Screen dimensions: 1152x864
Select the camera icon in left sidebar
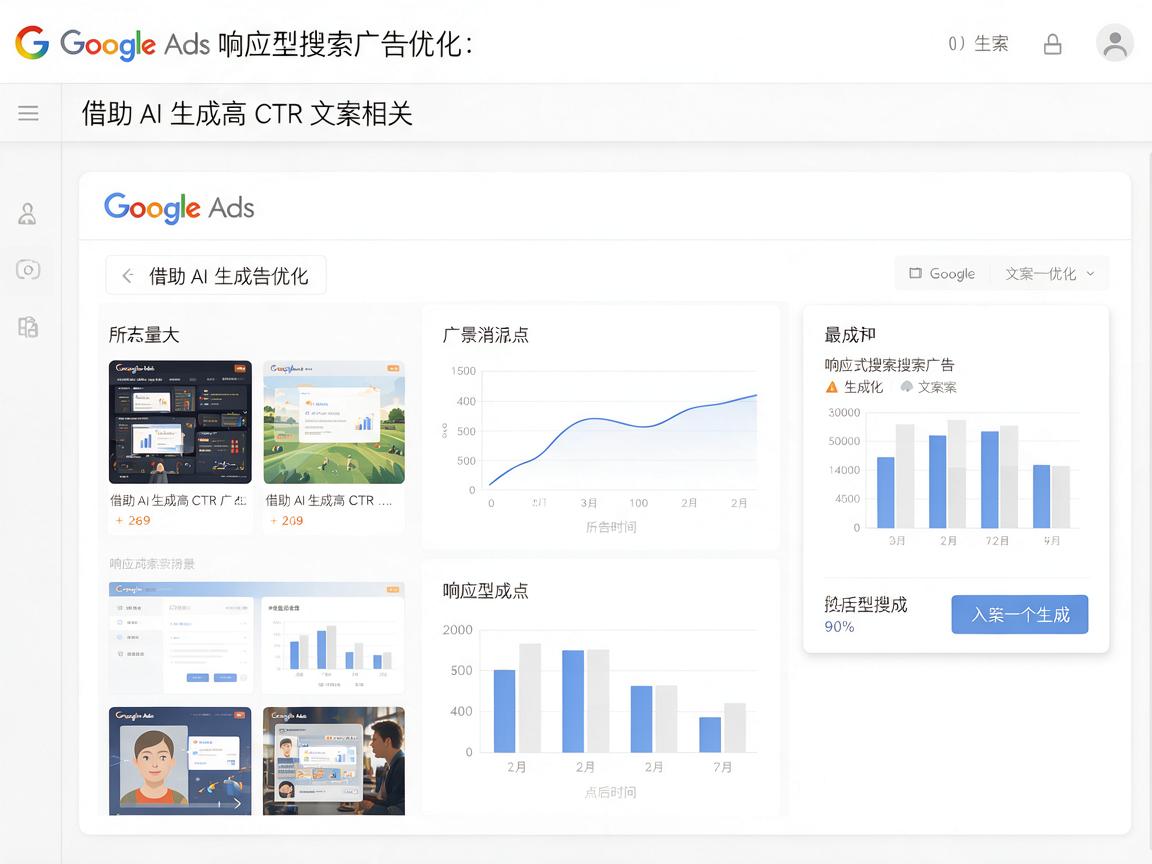pos(28,270)
